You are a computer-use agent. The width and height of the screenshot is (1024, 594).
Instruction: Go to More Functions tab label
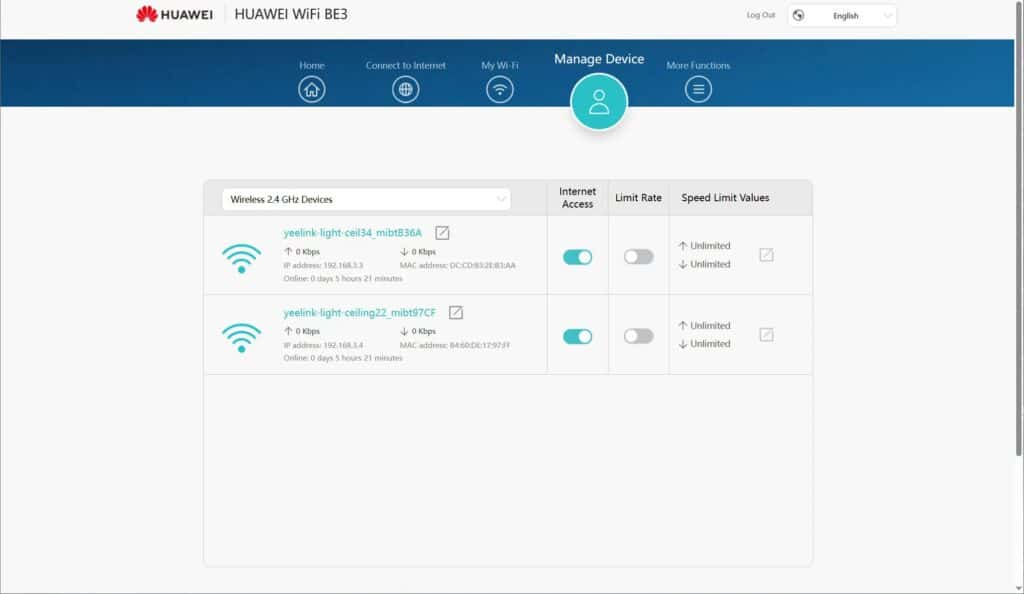698,65
